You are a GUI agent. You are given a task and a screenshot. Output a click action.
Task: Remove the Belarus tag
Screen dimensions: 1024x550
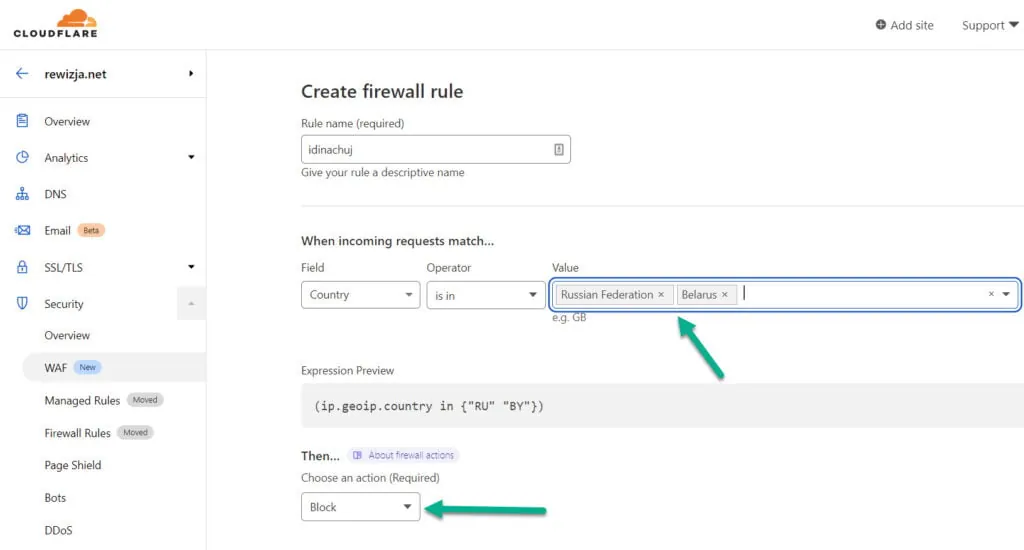point(724,295)
